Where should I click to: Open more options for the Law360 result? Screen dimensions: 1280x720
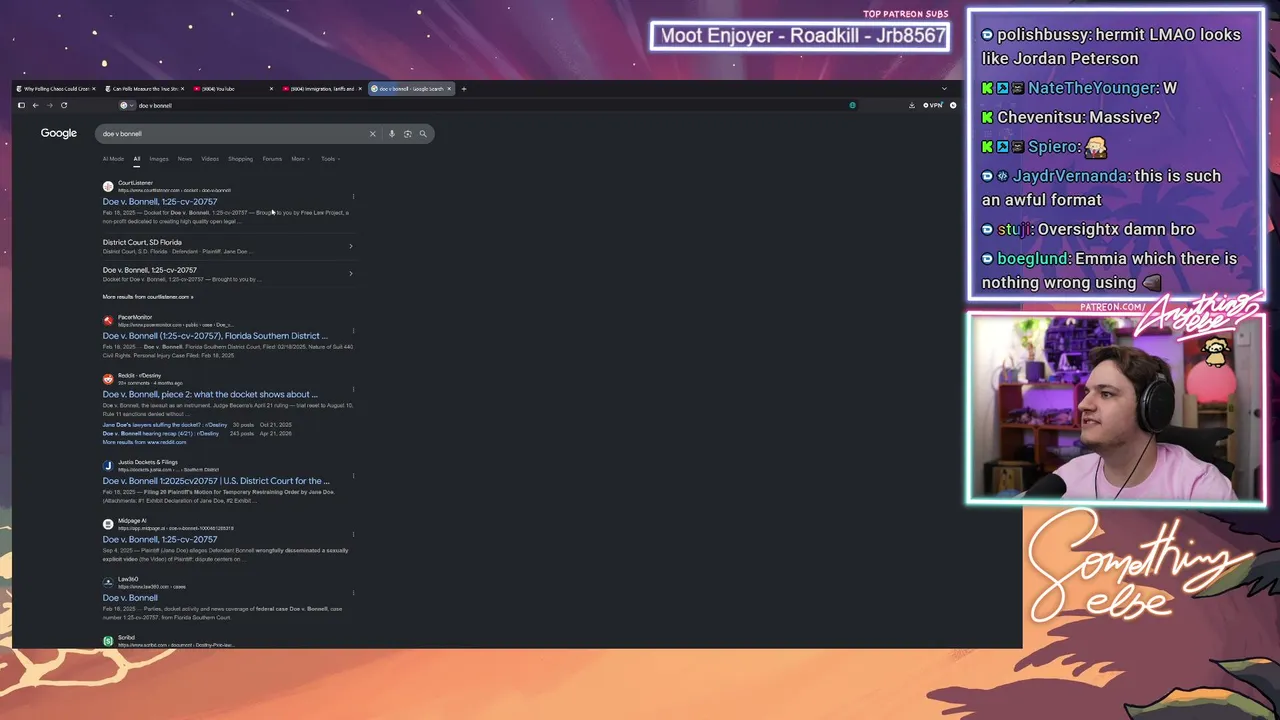(x=353, y=592)
